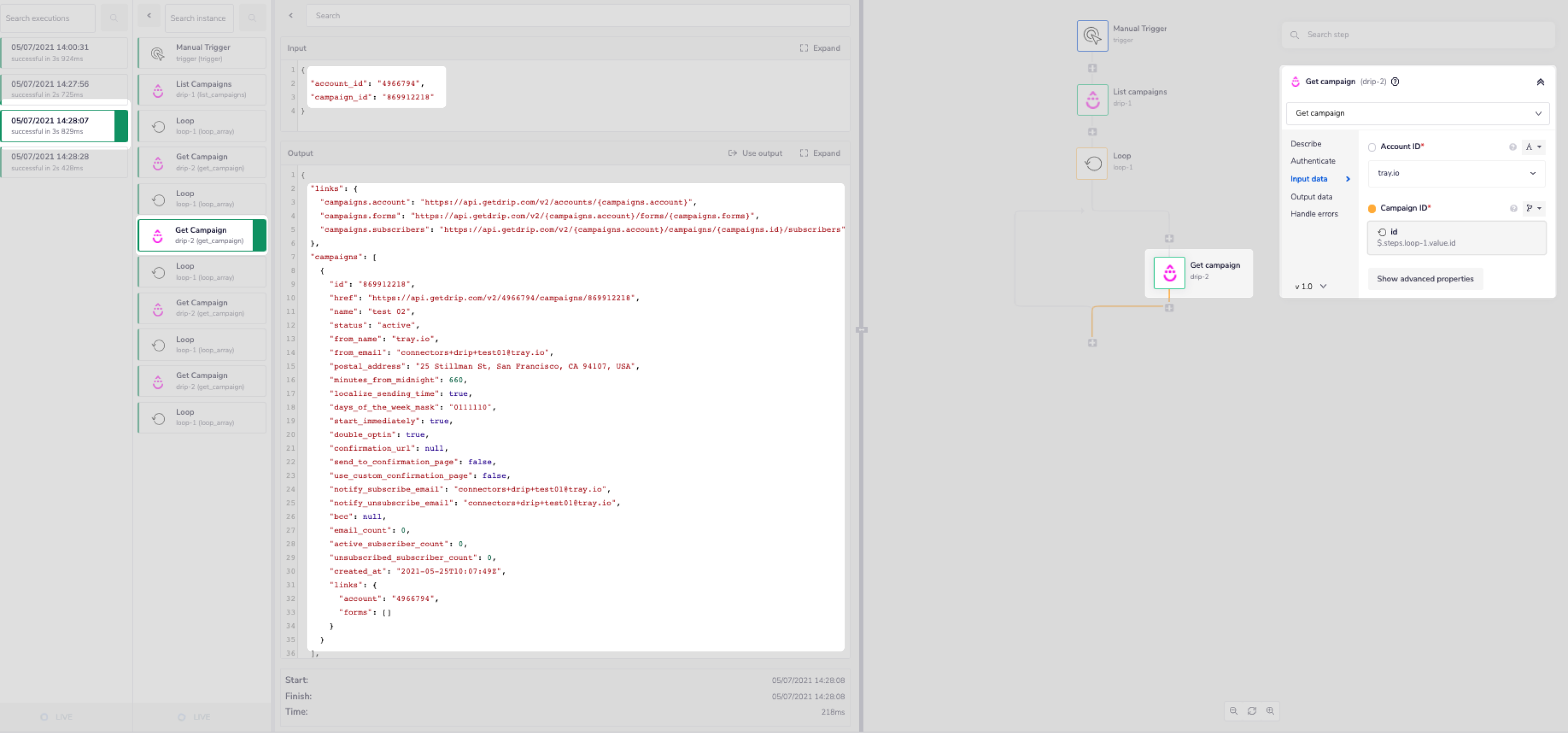Click Show advanced properties
The image size is (1568, 733).
[x=1425, y=278]
